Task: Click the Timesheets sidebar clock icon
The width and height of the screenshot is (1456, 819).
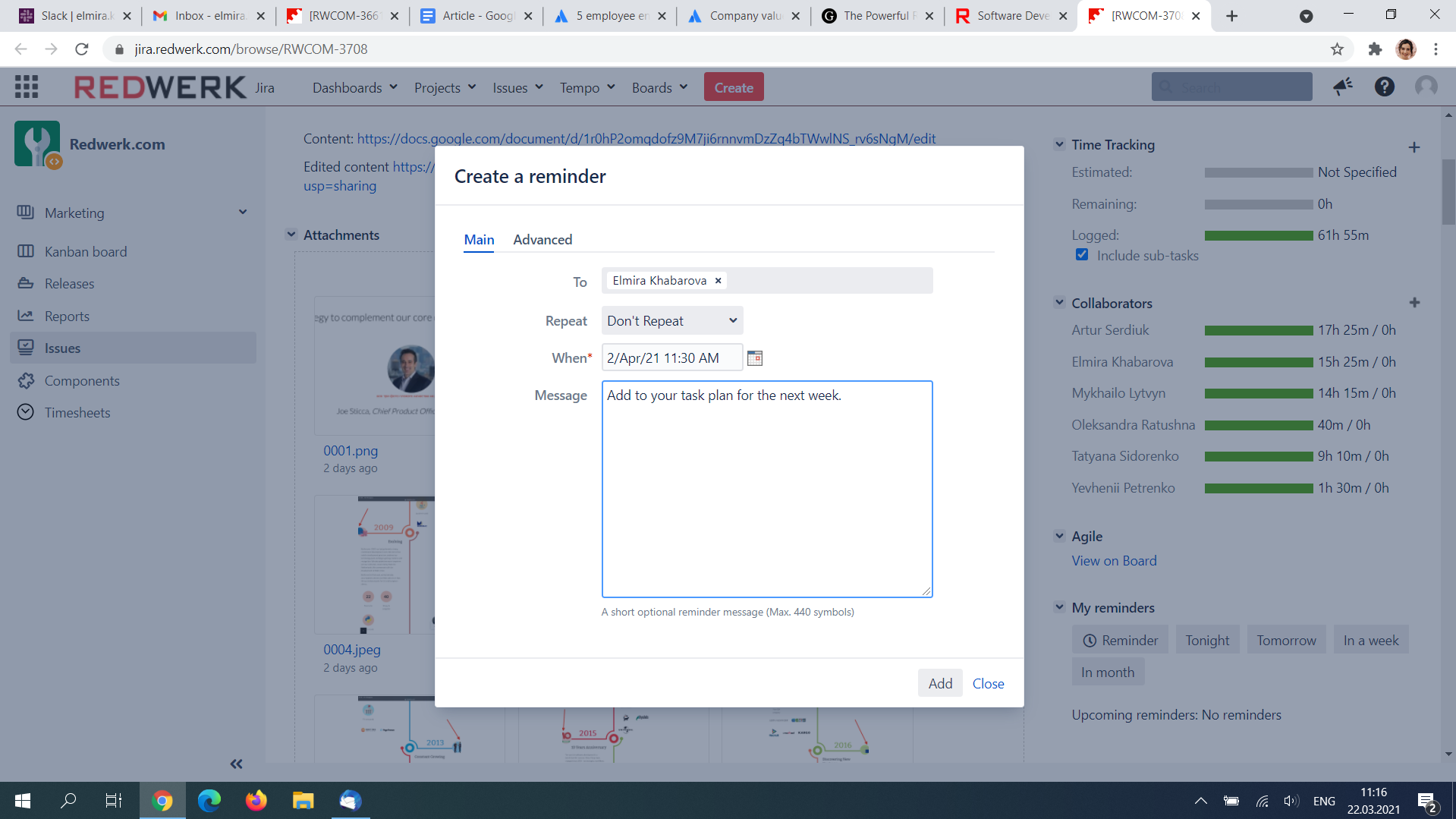Action: point(26,412)
